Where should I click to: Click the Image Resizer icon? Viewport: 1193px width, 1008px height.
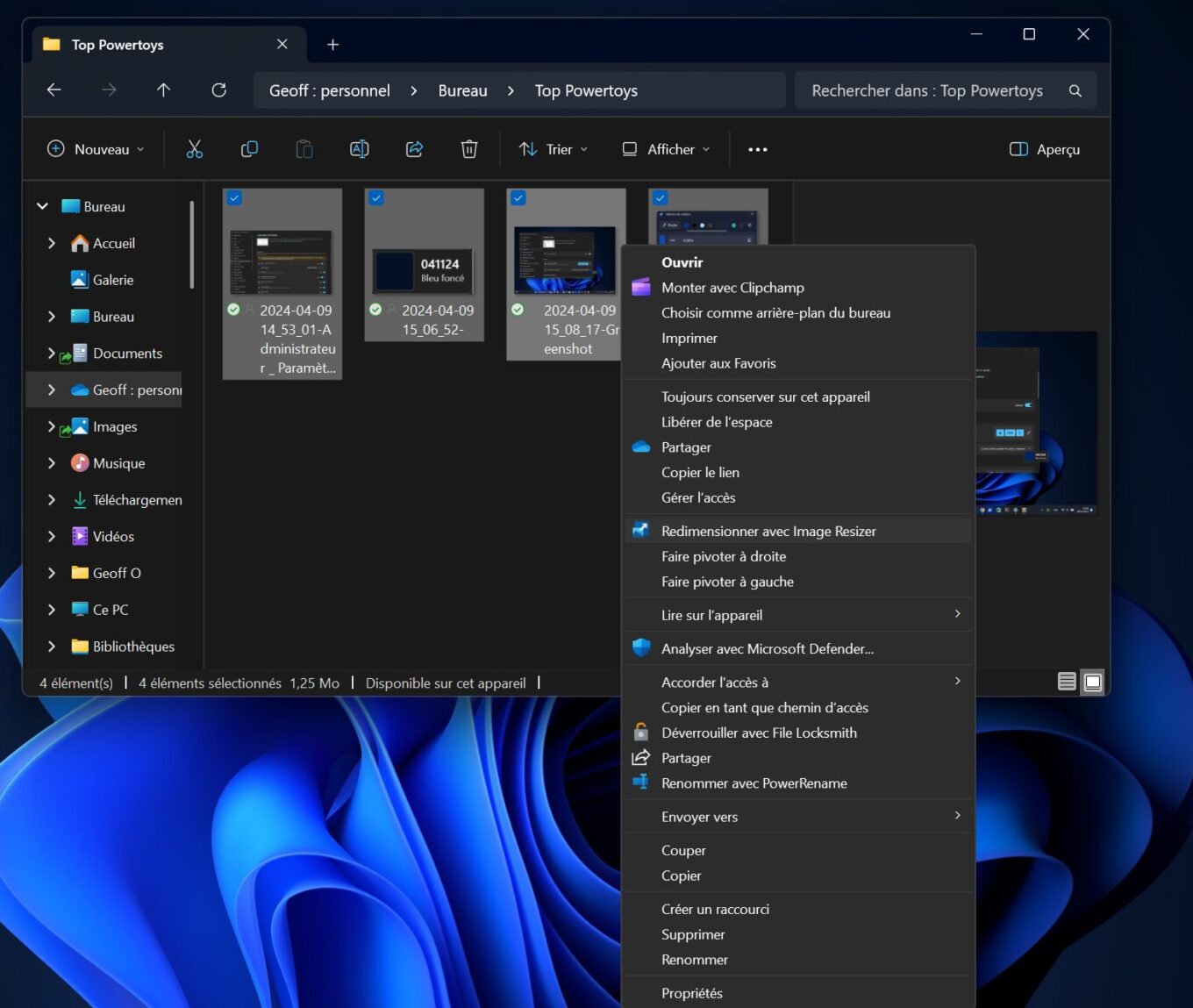coord(641,531)
